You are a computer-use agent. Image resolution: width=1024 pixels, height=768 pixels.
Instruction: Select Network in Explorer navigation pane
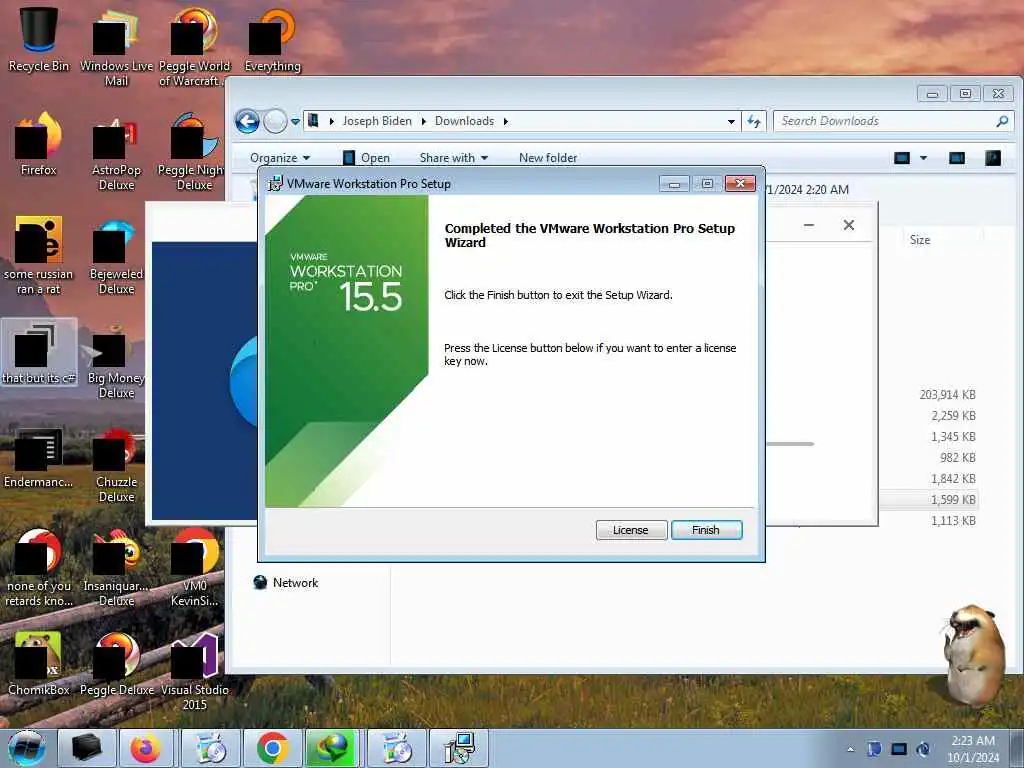286,583
